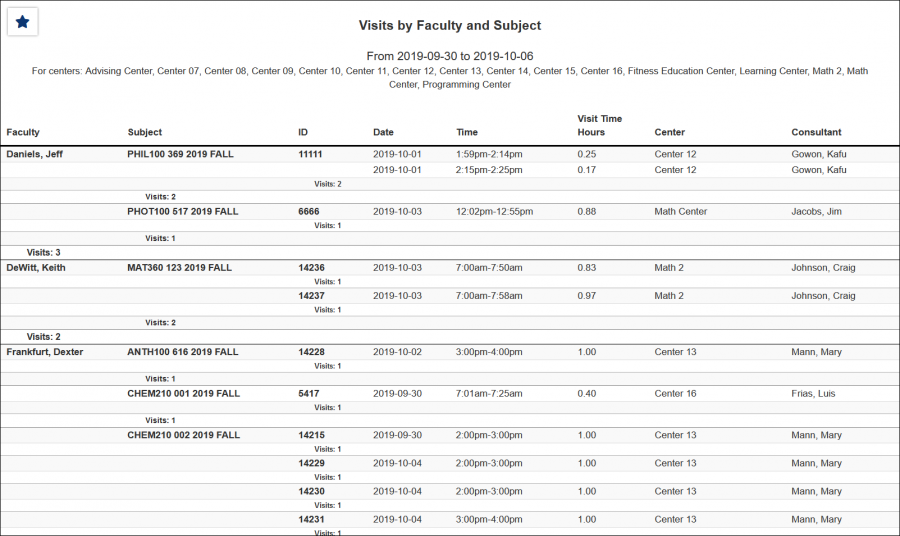The height and width of the screenshot is (536, 900).
Task: Click the Visit Time Hours column header
Action: pos(599,125)
